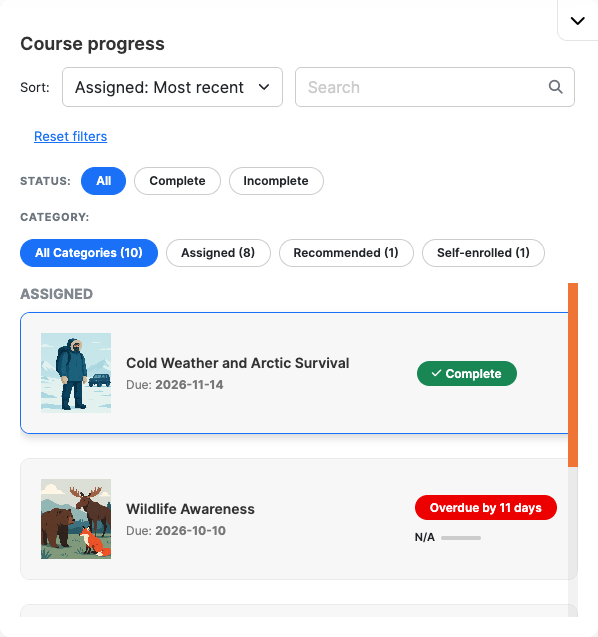Select Self-enrolled (1) category filter
The height and width of the screenshot is (637, 598).
pos(483,253)
